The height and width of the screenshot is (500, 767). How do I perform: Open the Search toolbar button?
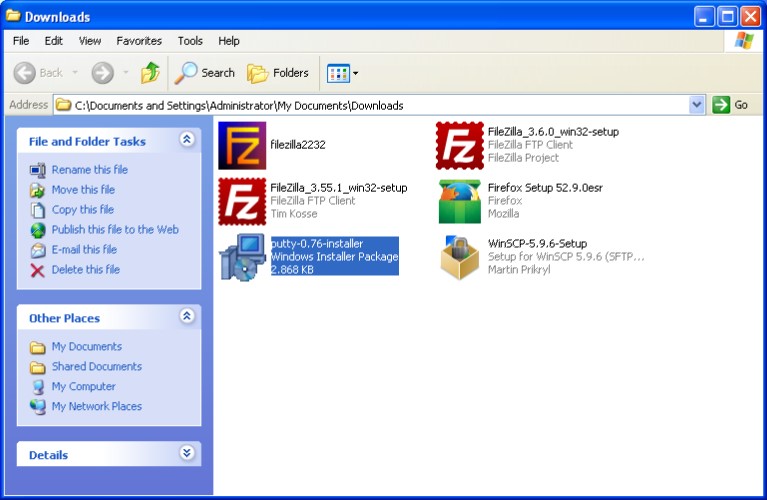[205, 73]
